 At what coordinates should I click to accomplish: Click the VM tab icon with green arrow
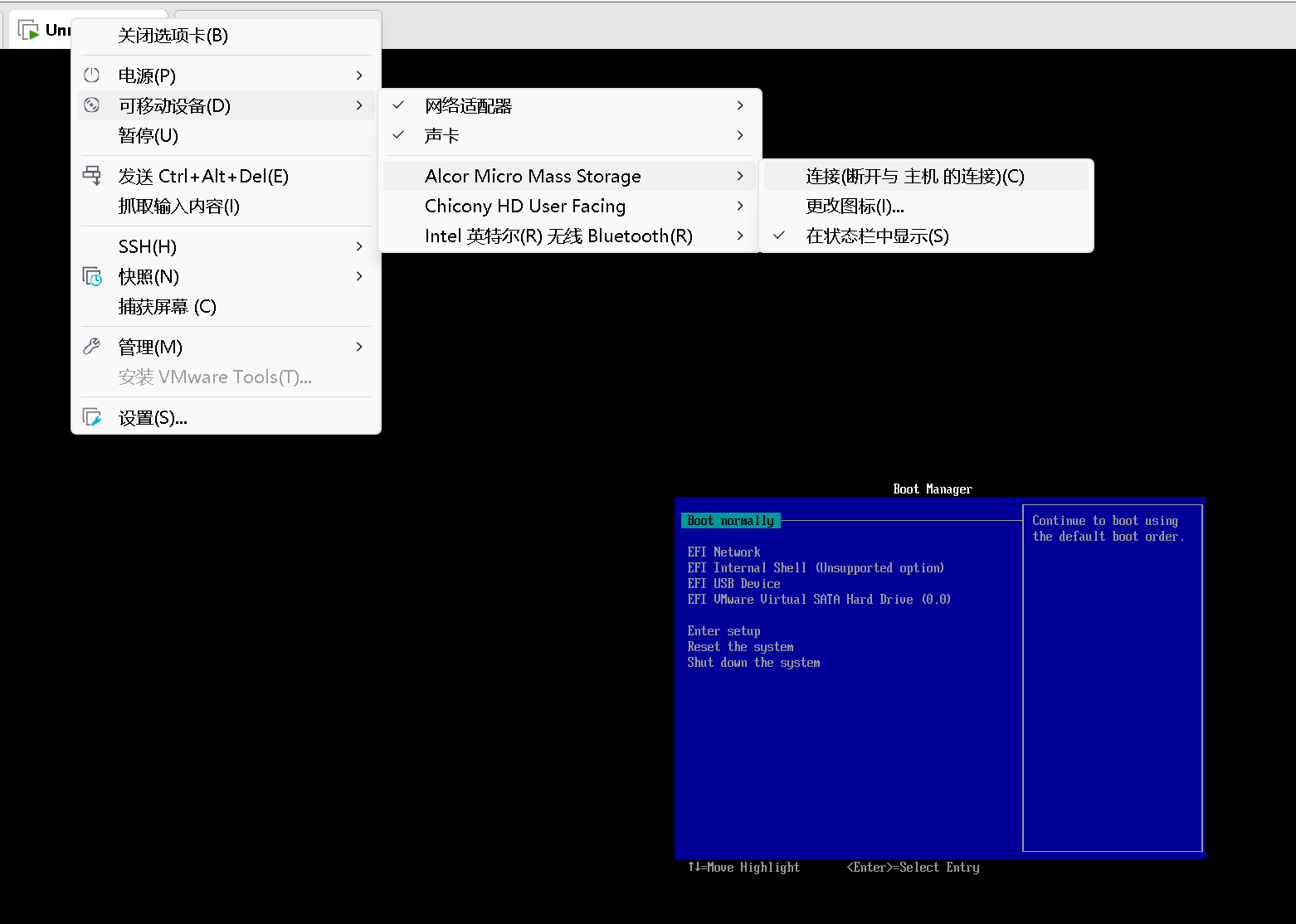pyautogui.click(x=29, y=31)
